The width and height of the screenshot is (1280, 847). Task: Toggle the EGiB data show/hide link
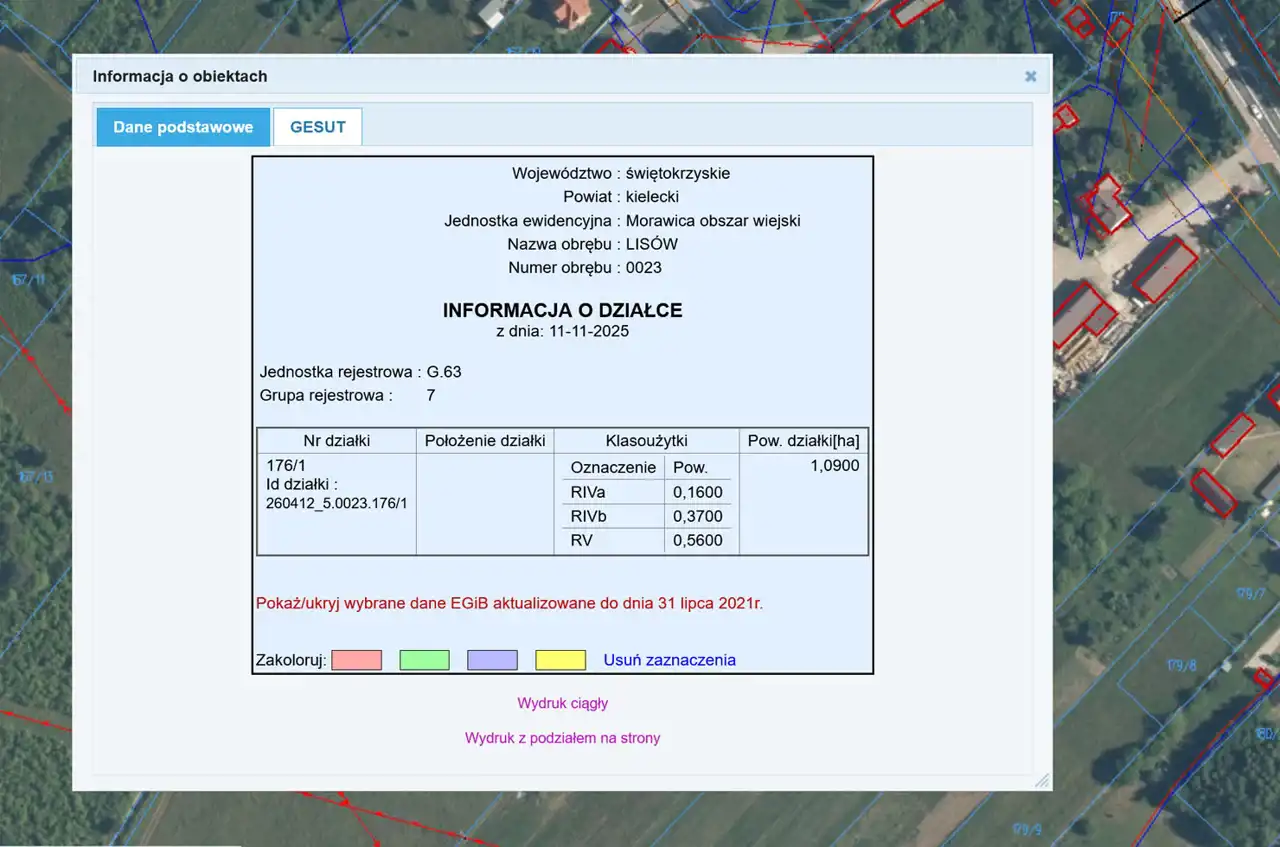509,603
